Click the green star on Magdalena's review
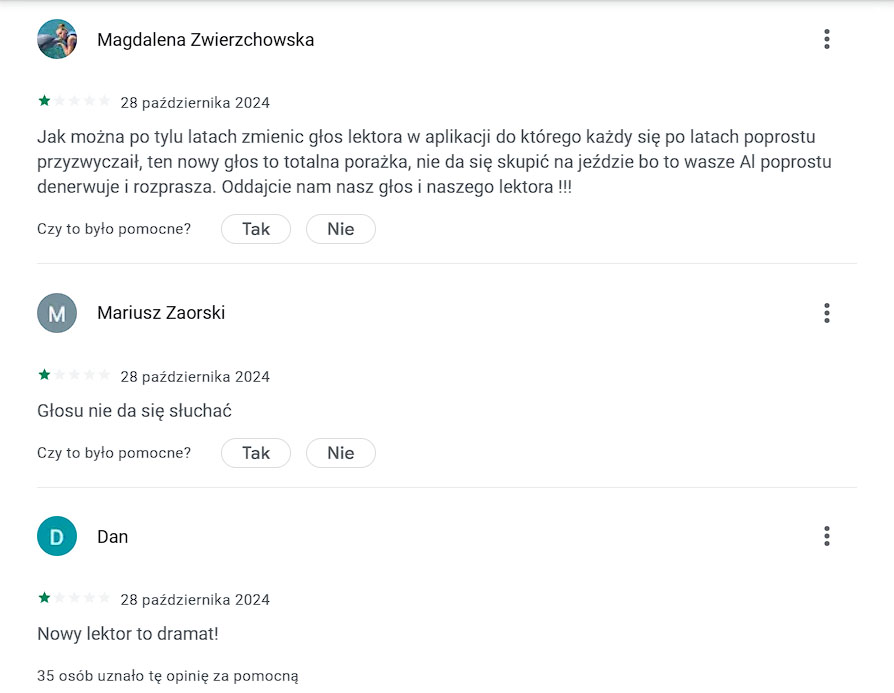Viewport: 894px width, 693px height. (x=44, y=101)
